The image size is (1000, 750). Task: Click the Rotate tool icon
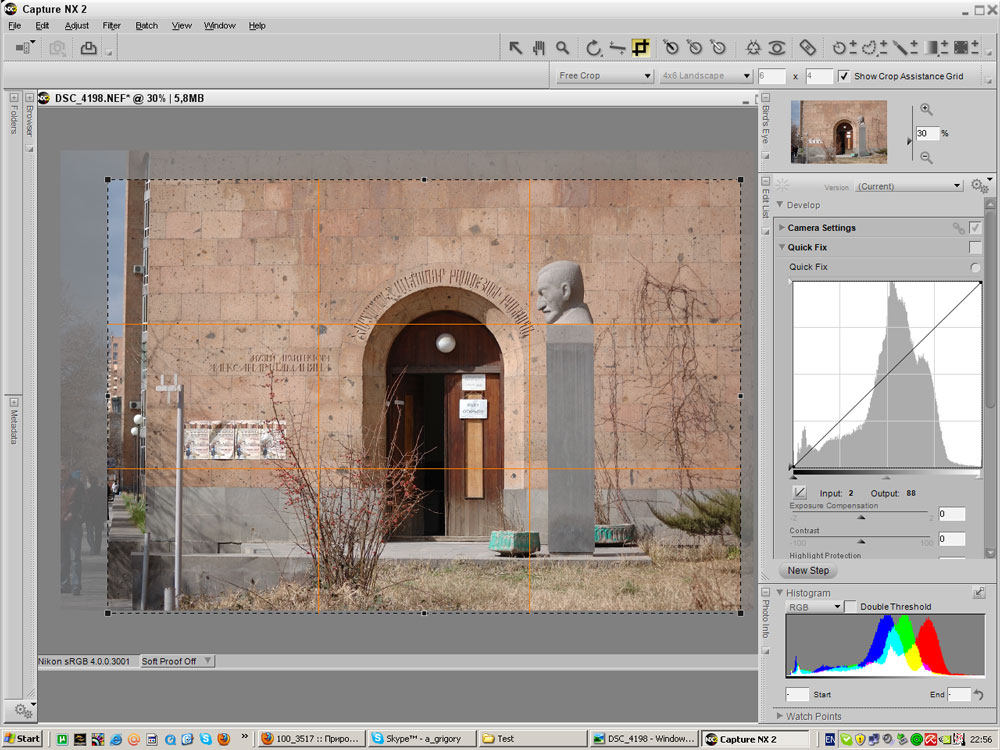click(593, 47)
